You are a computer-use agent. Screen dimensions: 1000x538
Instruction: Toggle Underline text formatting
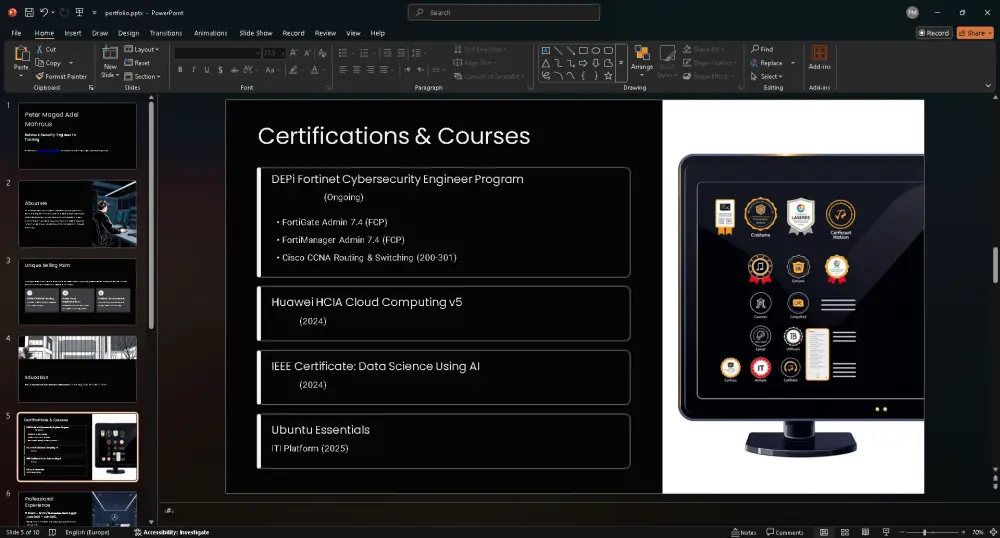coord(208,70)
